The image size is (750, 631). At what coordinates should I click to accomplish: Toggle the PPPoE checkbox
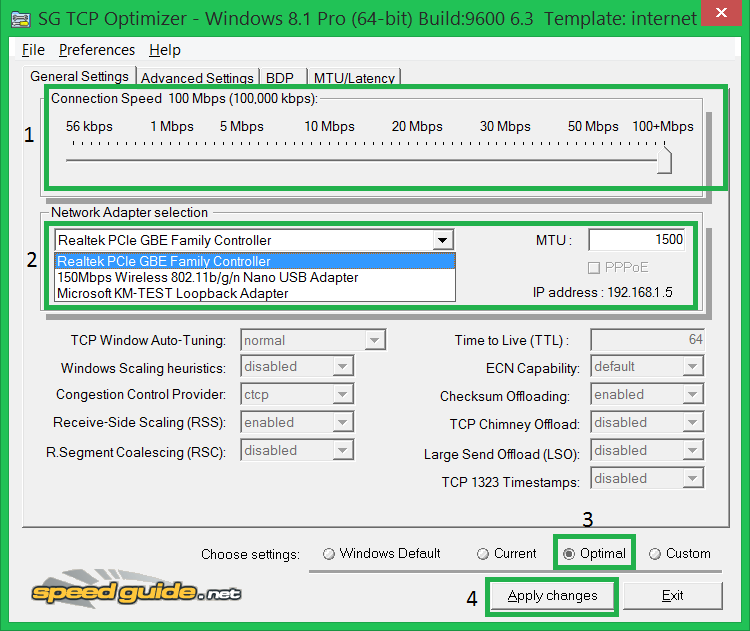click(x=594, y=267)
